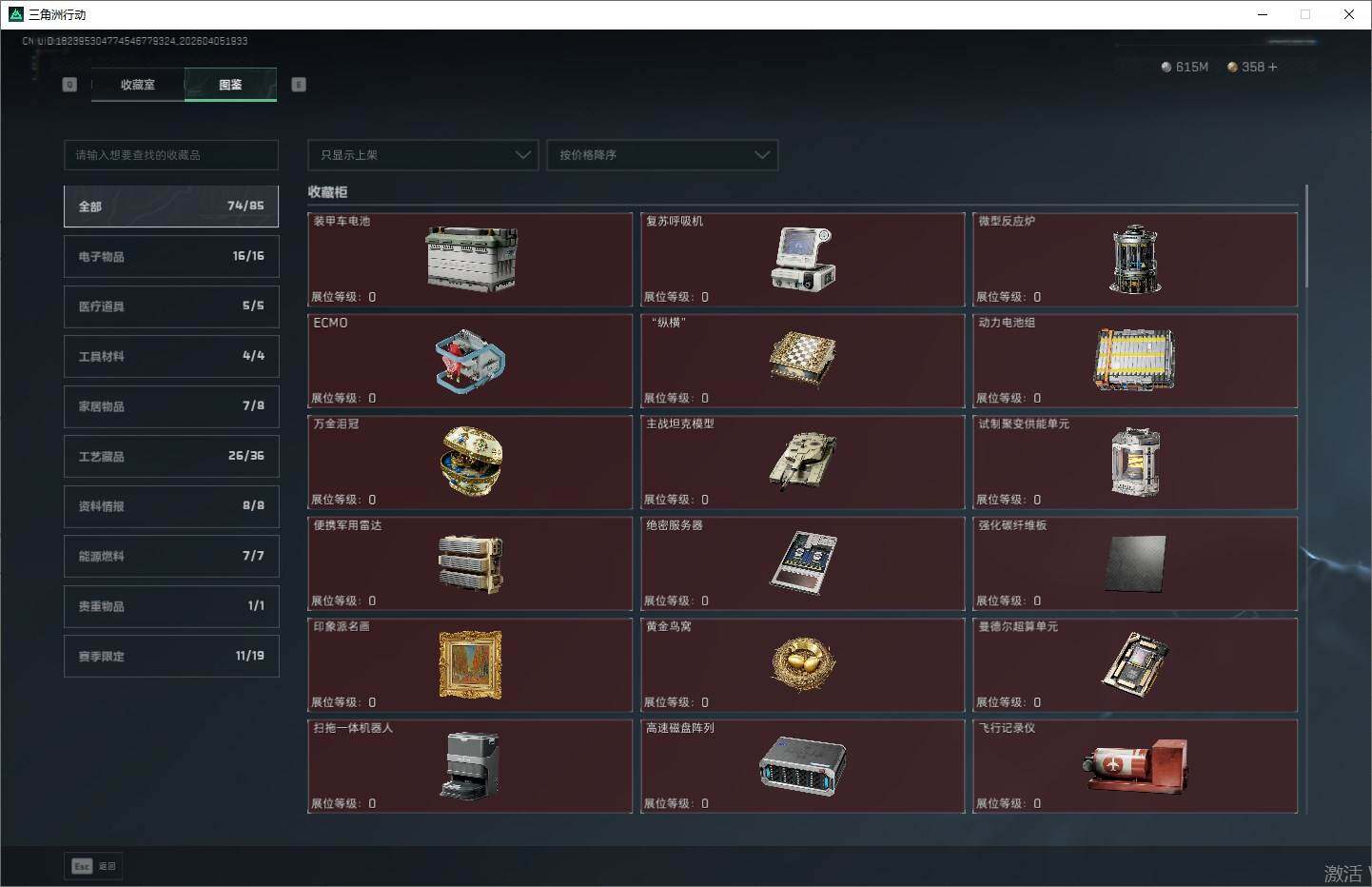Screen dimensions: 1372x887
Task: Click the 358 currency amount
Action: click(x=1253, y=67)
